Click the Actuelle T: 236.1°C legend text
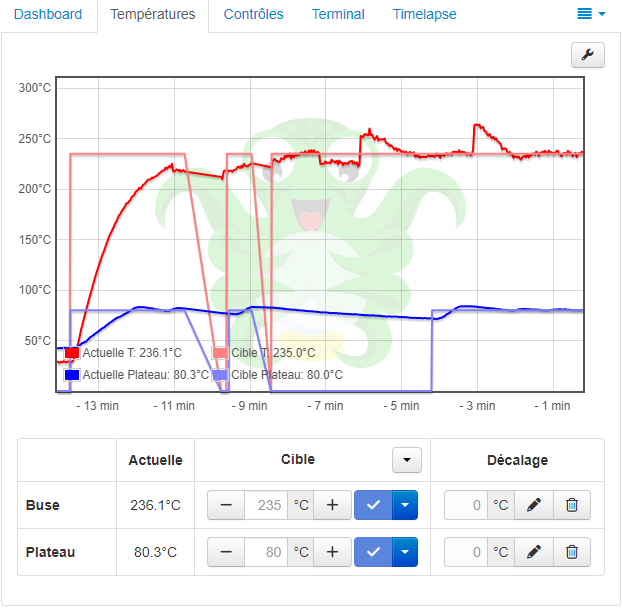 132,353
